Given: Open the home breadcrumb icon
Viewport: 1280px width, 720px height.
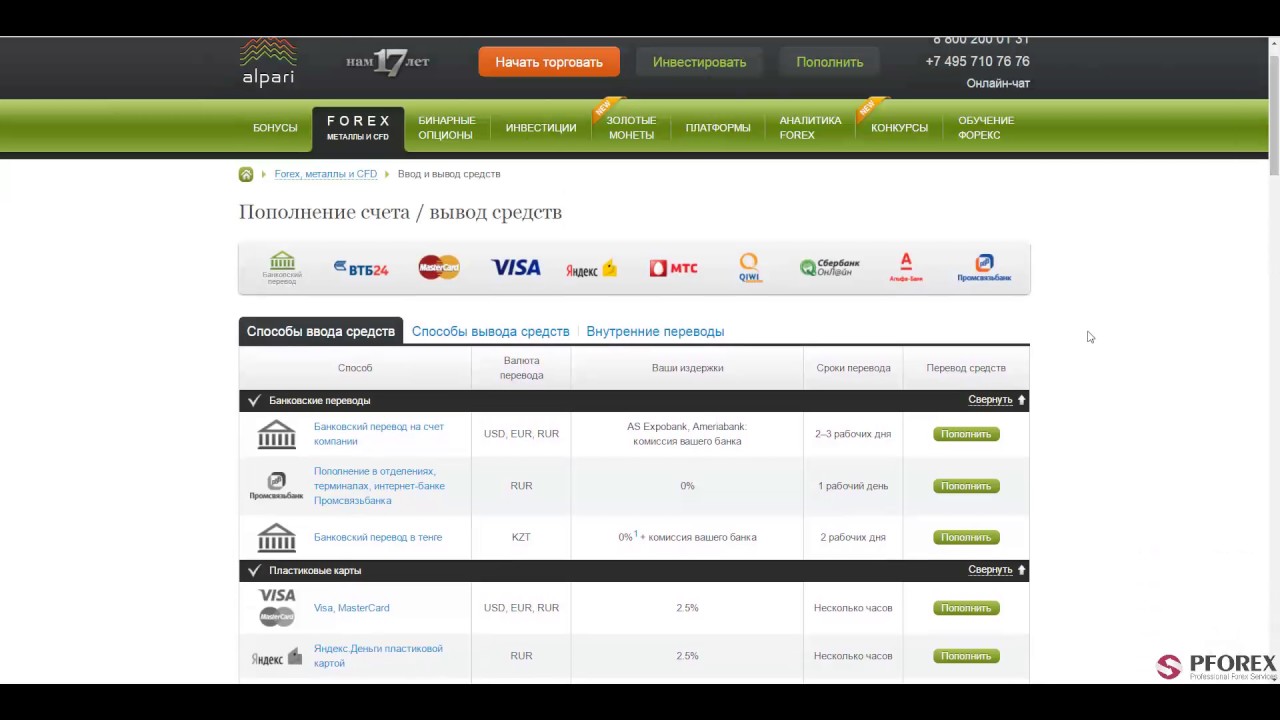Looking at the screenshot, I should coord(246,174).
